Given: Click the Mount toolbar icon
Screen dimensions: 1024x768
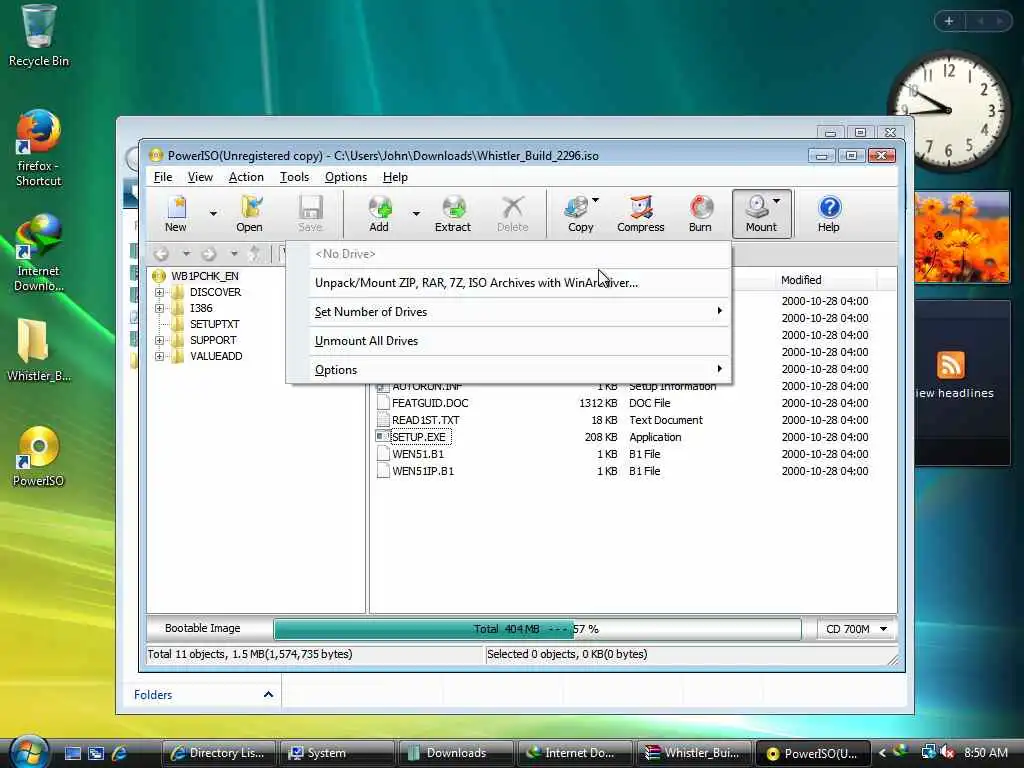Looking at the screenshot, I should [x=761, y=214].
